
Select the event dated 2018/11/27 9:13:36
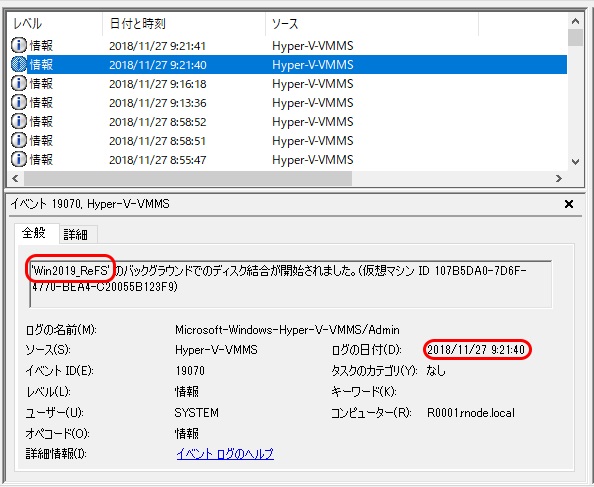pos(288,102)
